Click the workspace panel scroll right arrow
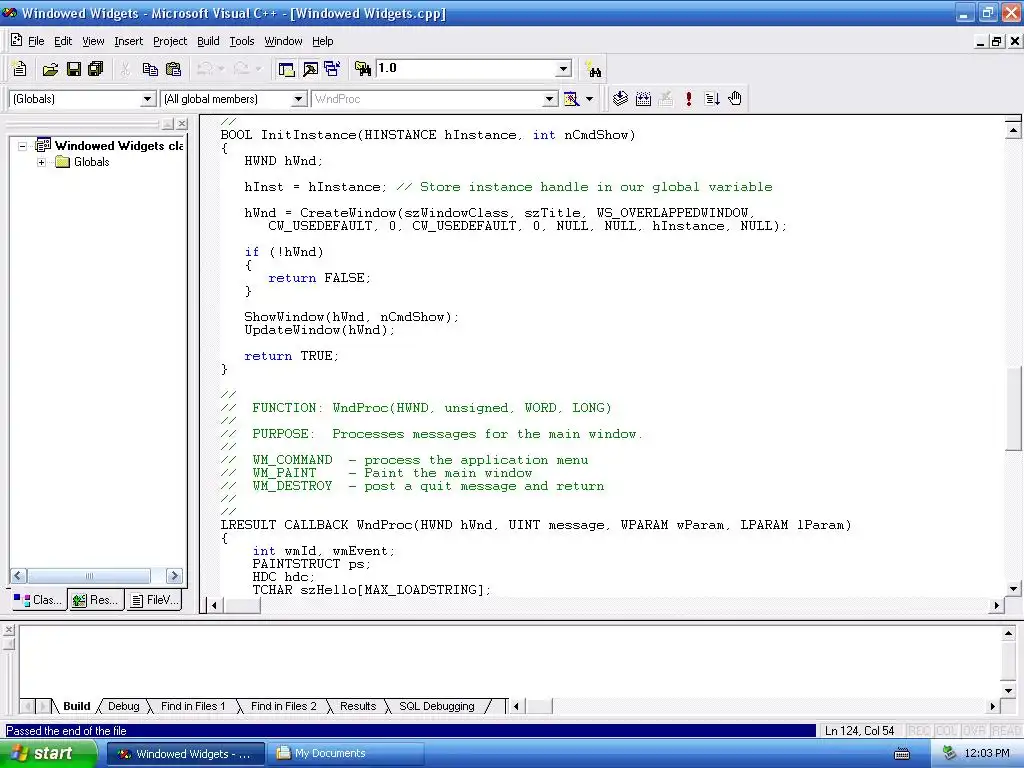The height and width of the screenshot is (768, 1024). [174, 576]
